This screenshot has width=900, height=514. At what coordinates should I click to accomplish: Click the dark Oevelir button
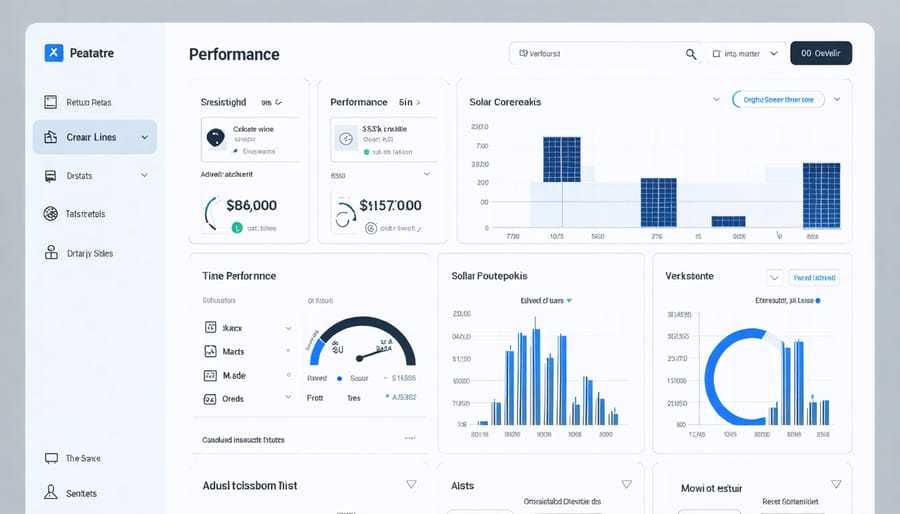(820, 54)
